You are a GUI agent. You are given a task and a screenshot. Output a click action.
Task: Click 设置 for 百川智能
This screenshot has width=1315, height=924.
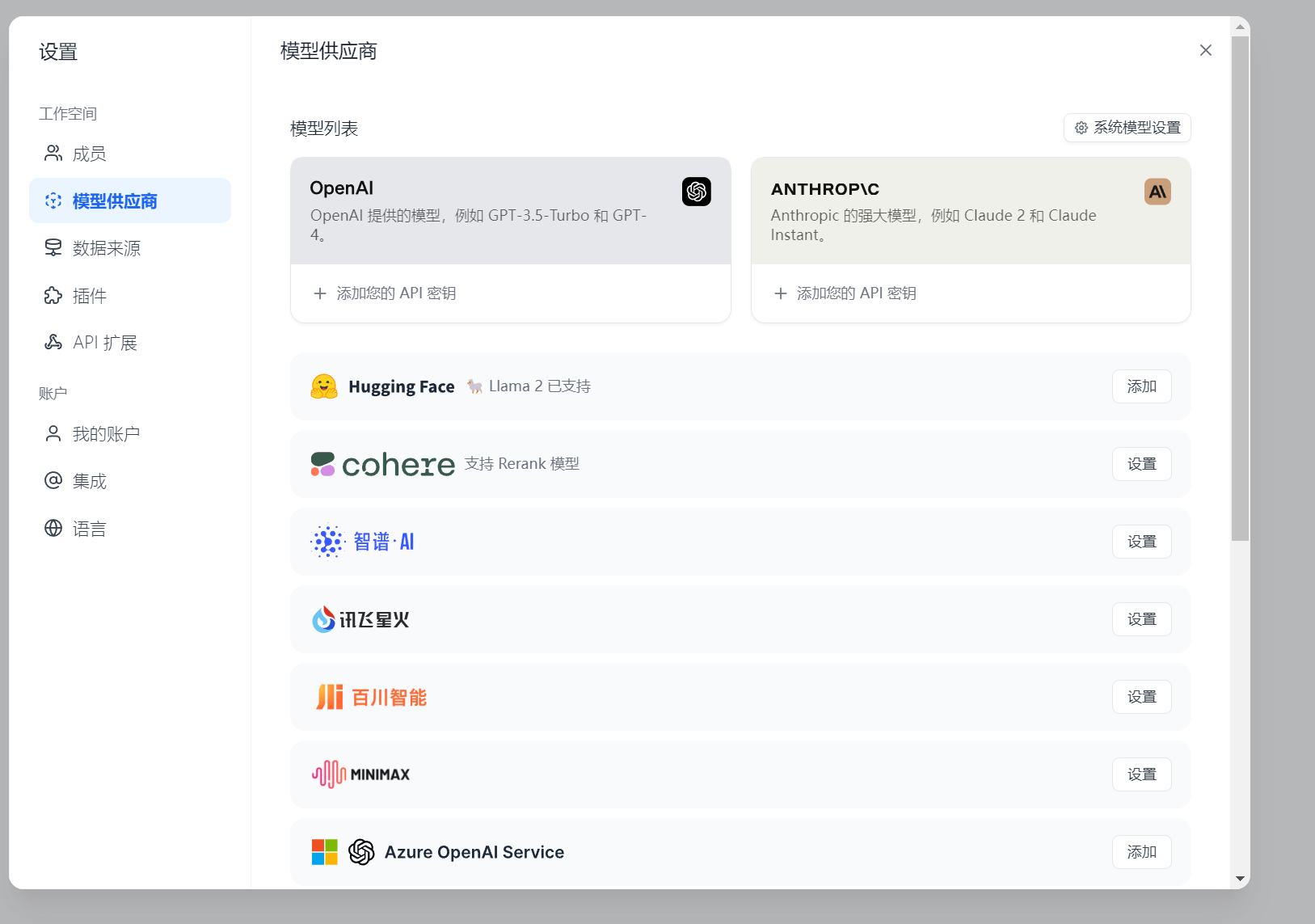click(1142, 697)
